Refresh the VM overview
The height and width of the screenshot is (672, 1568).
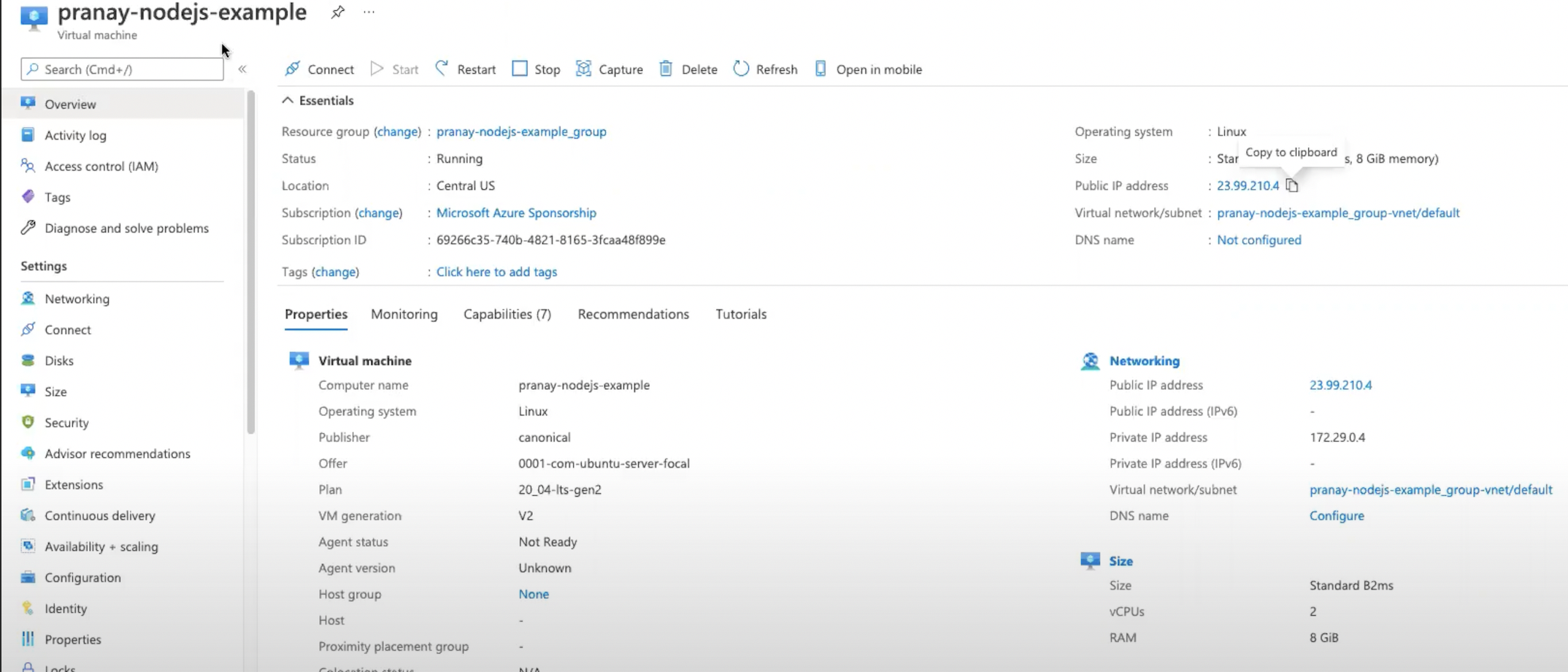click(x=765, y=69)
